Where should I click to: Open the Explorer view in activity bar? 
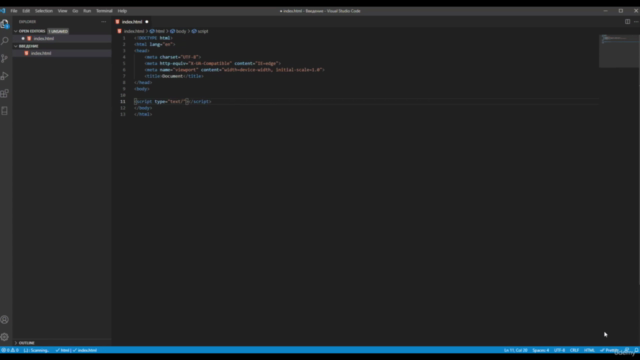(5, 24)
